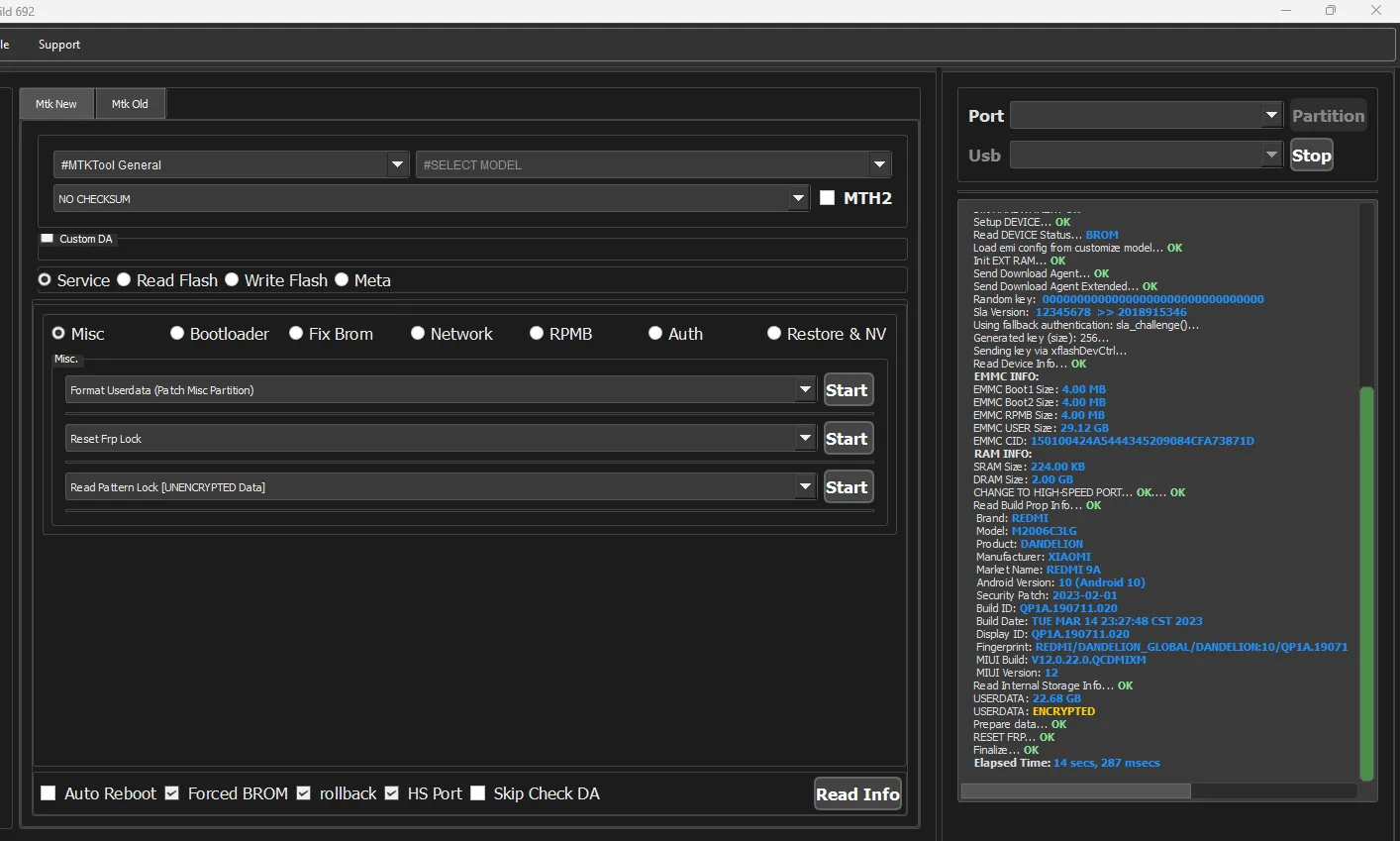
Task: Click the Stop button
Action: coord(1311,155)
